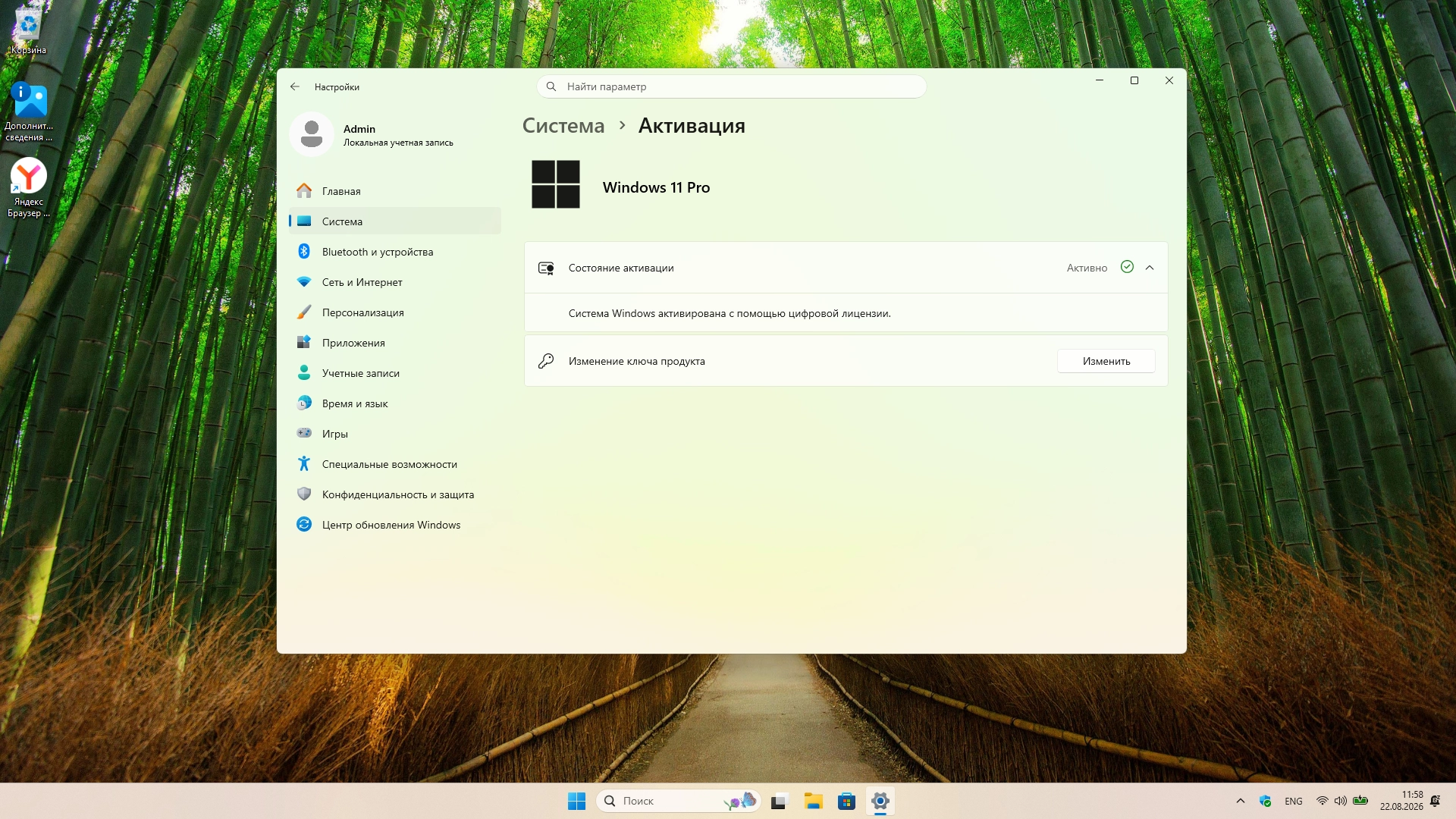The width and height of the screenshot is (1456, 819).
Task: Select the Корзина desktop icon
Action: tap(29, 32)
